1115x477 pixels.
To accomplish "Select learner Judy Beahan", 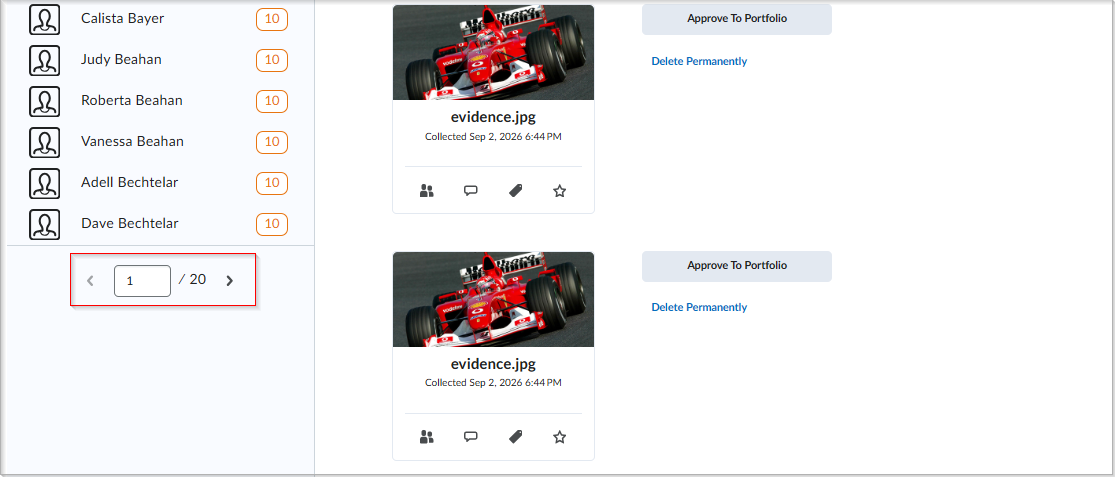I will coord(122,60).
